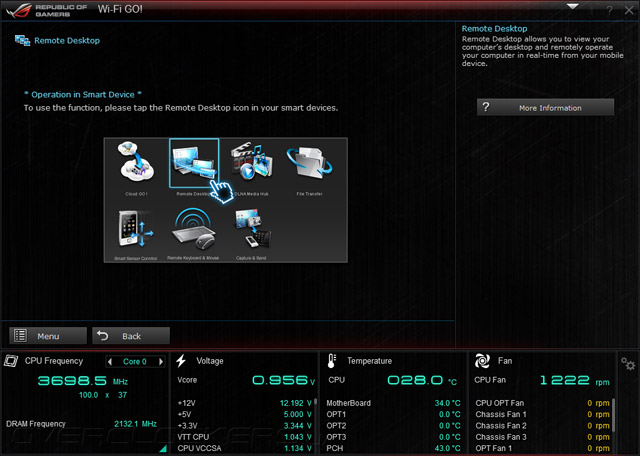Click the File Transfer icon
Viewport: 640px width, 456px height.
pos(309,162)
